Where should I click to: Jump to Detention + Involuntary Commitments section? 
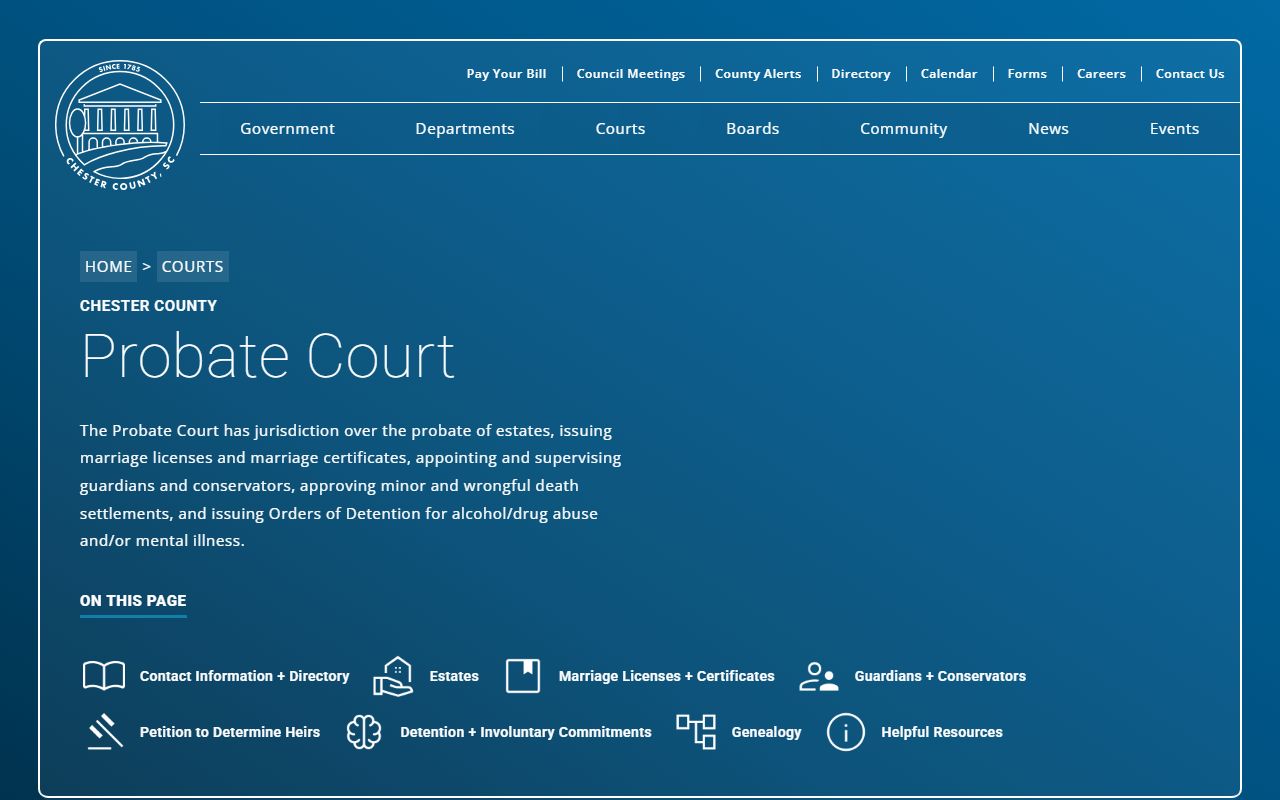pos(526,732)
